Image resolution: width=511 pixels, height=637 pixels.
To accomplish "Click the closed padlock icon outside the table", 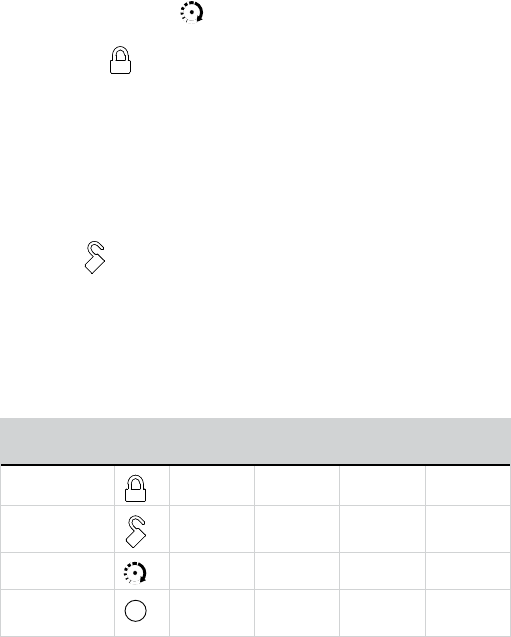I will tap(120, 60).
